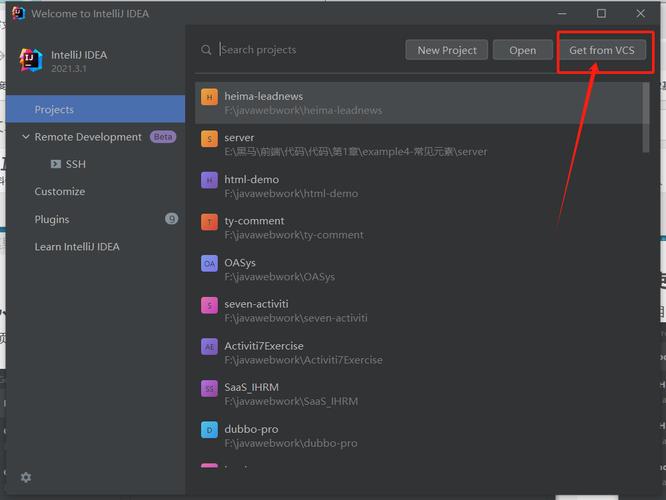Click the dubbo-pro project icon
The image size is (666, 500).
click(209, 430)
